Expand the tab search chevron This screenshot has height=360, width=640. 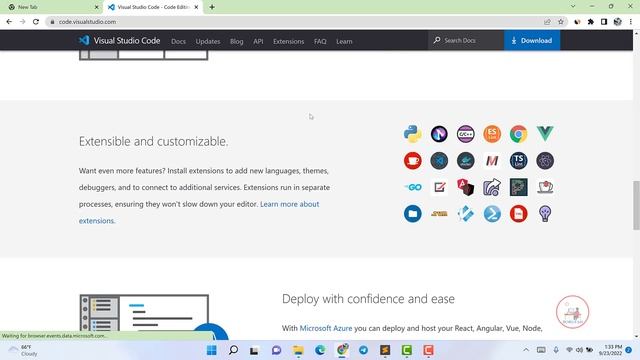[573, 7]
